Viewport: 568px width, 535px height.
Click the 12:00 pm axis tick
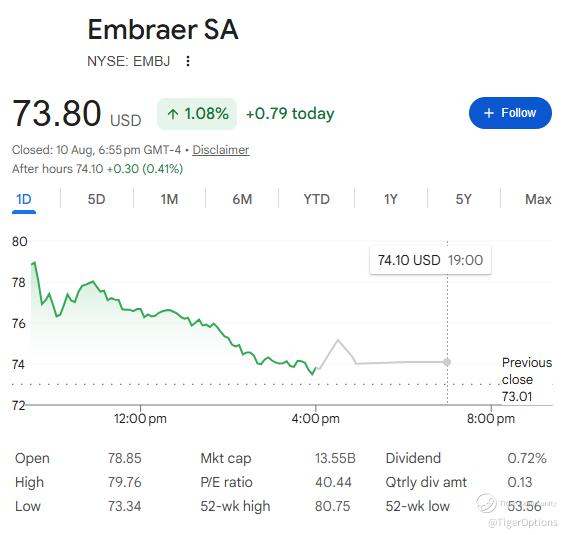pos(141,418)
